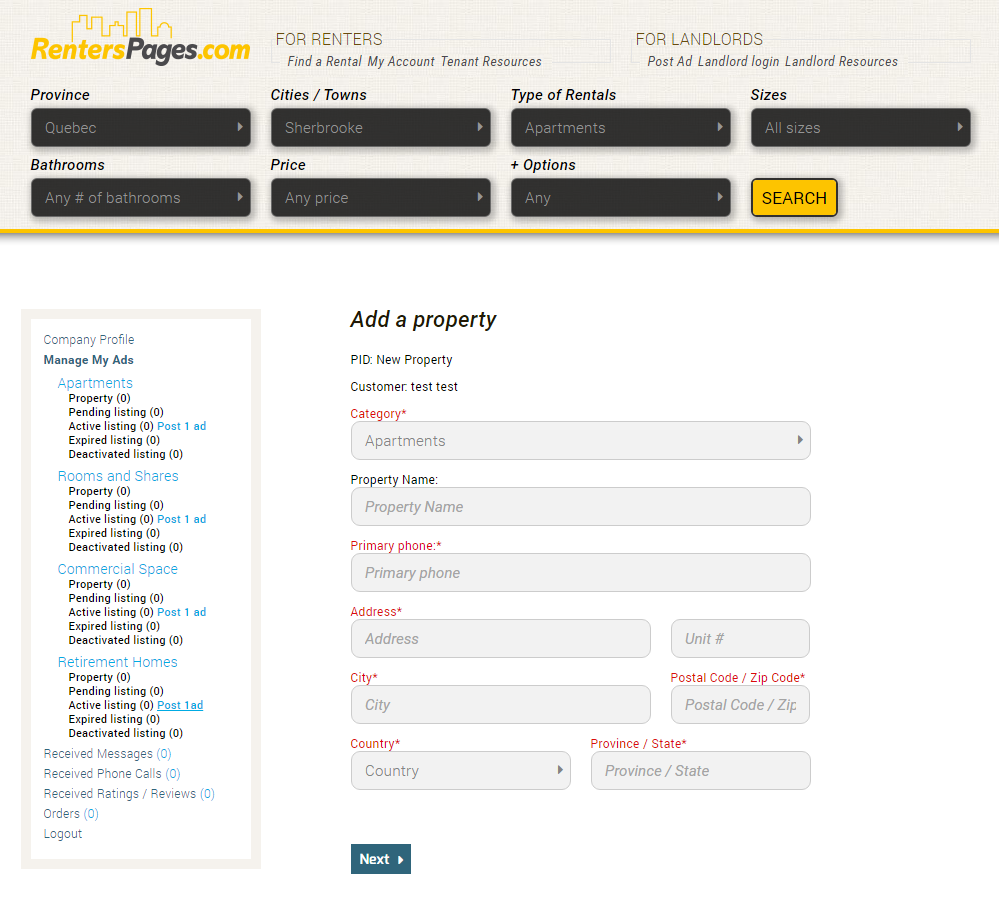Open the Rooms and Shares sidebar link
The height and width of the screenshot is (897, 999).
(x=118, y=476)
